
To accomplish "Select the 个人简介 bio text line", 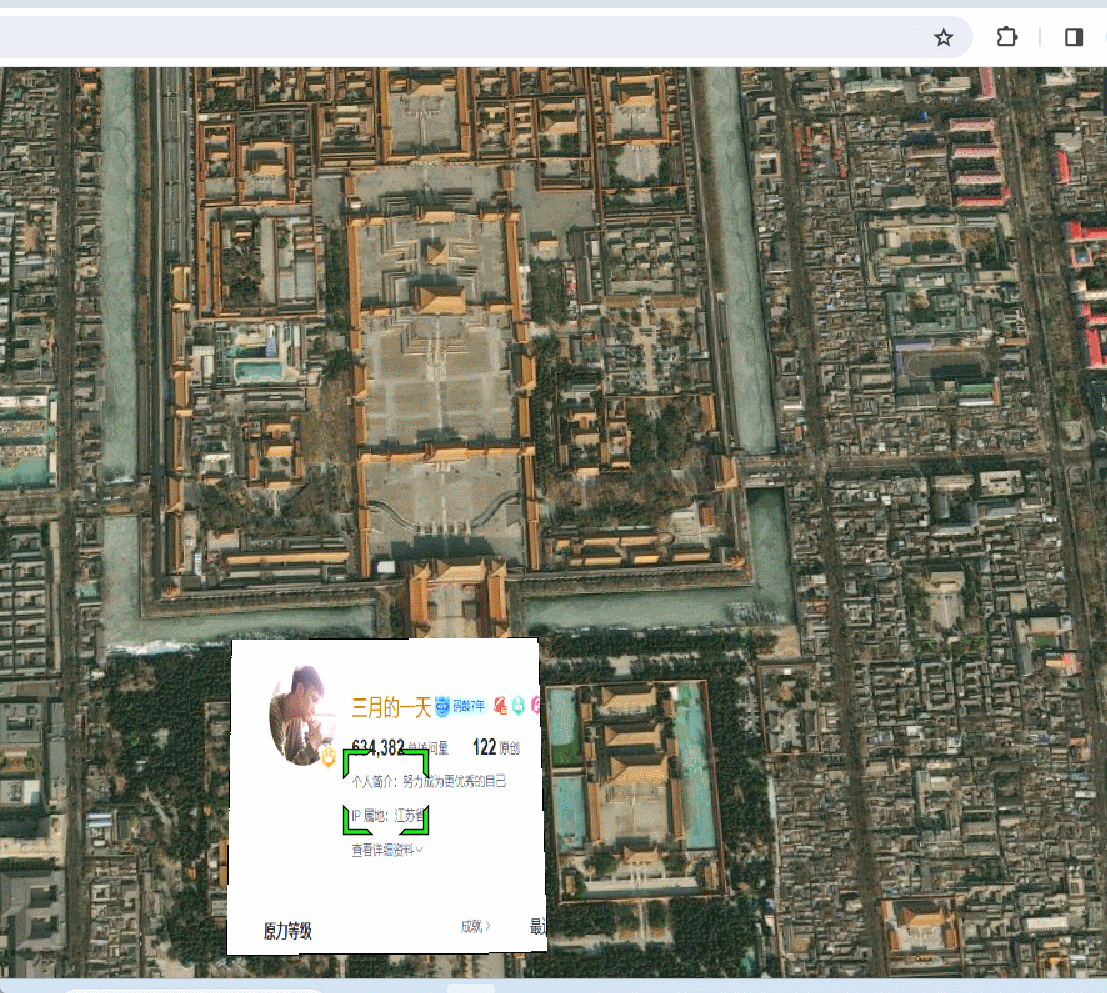I will tap(429, 781).
